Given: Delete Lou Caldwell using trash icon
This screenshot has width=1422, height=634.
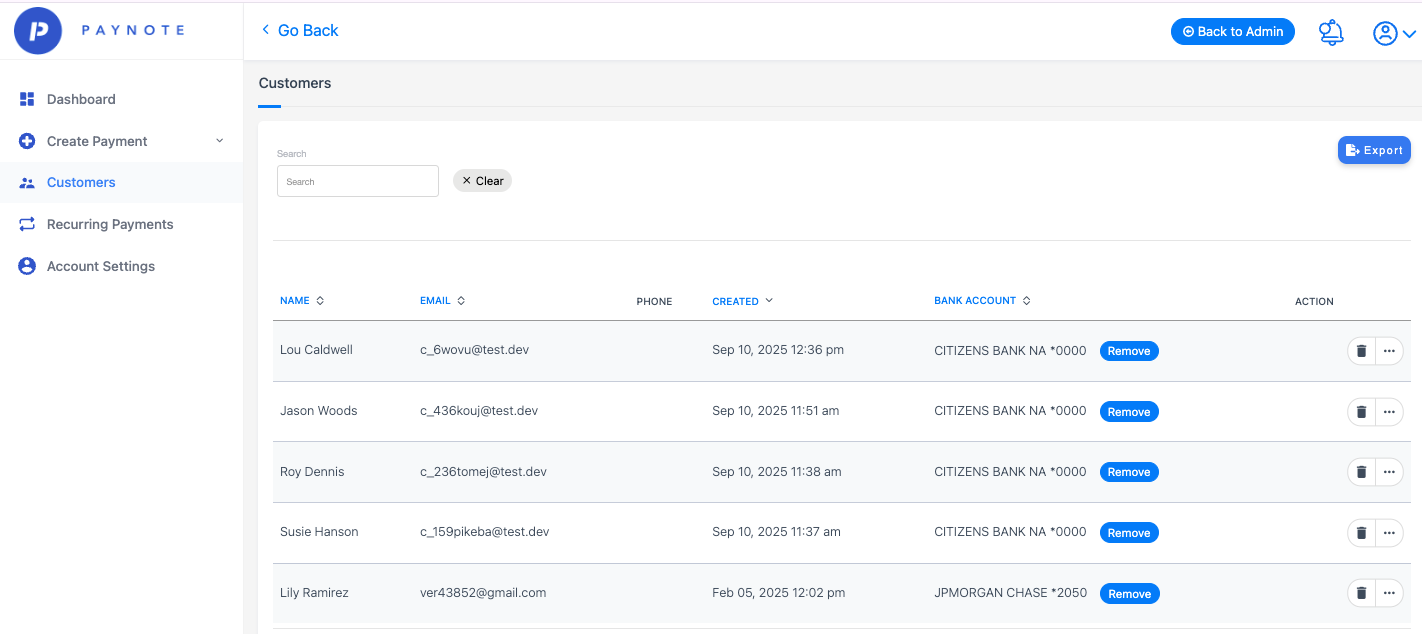Looking at the screenshot, I should pyautogui.click(x=1361, y=351).
